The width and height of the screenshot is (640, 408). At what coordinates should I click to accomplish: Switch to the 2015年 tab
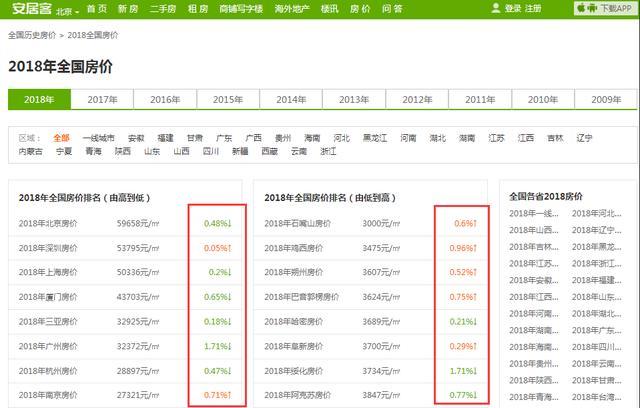pyautogui.click(x=228, y=100)
